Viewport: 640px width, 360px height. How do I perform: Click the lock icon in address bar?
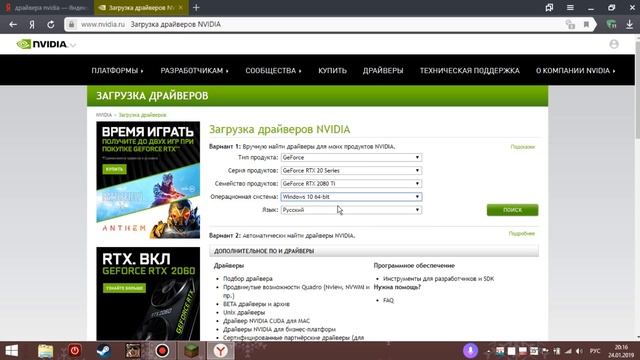coord(71,24)
